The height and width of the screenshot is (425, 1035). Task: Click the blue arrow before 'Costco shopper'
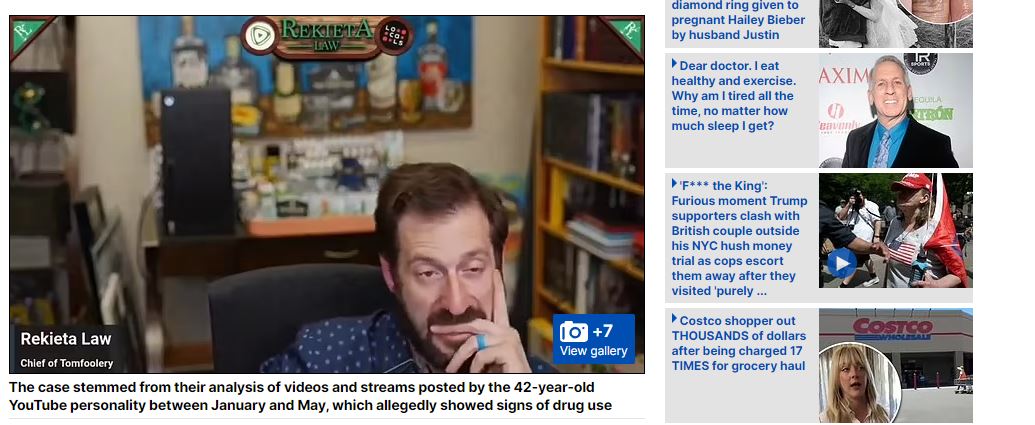675,318
